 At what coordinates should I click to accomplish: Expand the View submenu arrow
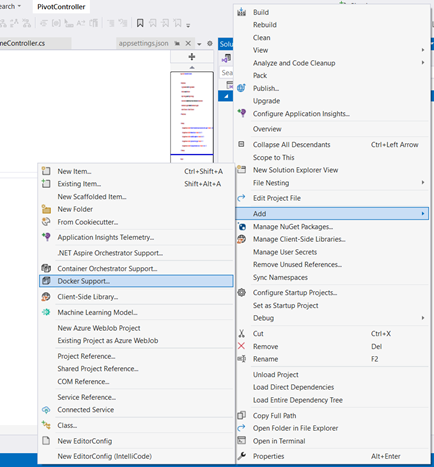(423, 50)
